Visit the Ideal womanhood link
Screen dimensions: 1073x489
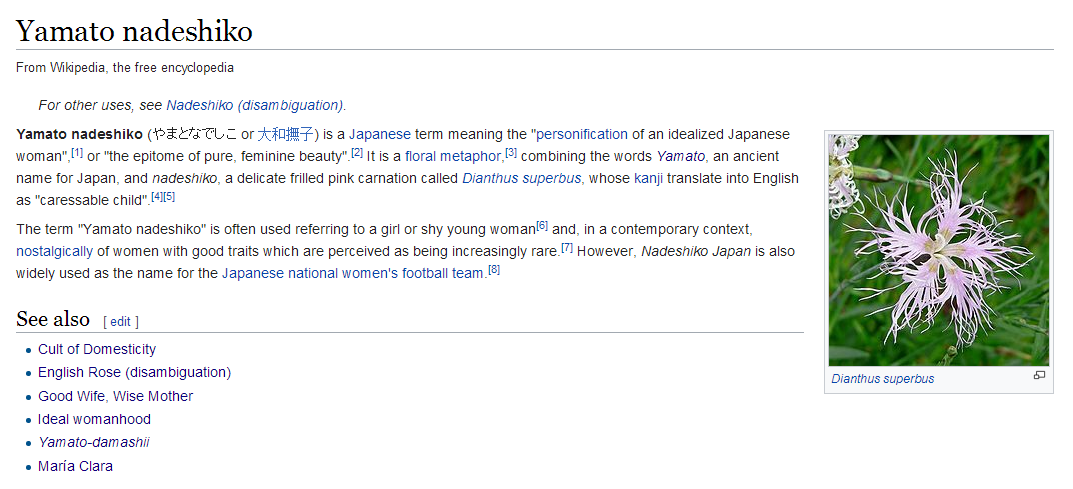[94, 419]
